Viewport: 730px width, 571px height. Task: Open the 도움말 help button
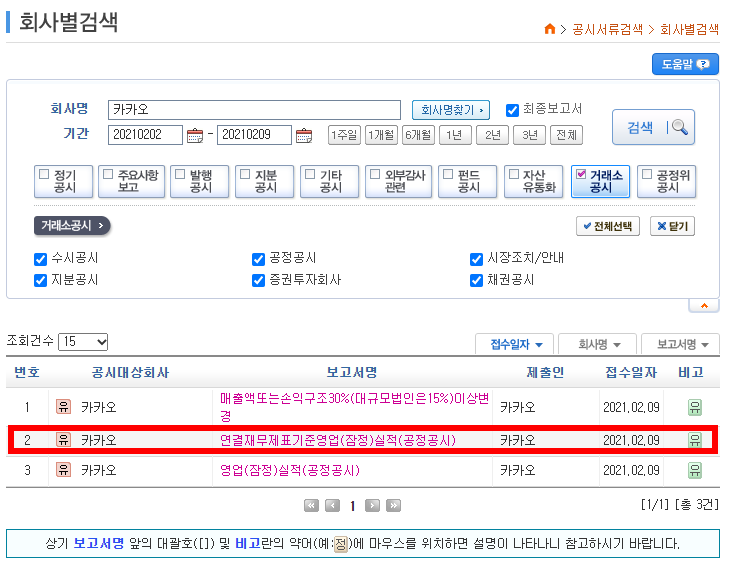685,64
